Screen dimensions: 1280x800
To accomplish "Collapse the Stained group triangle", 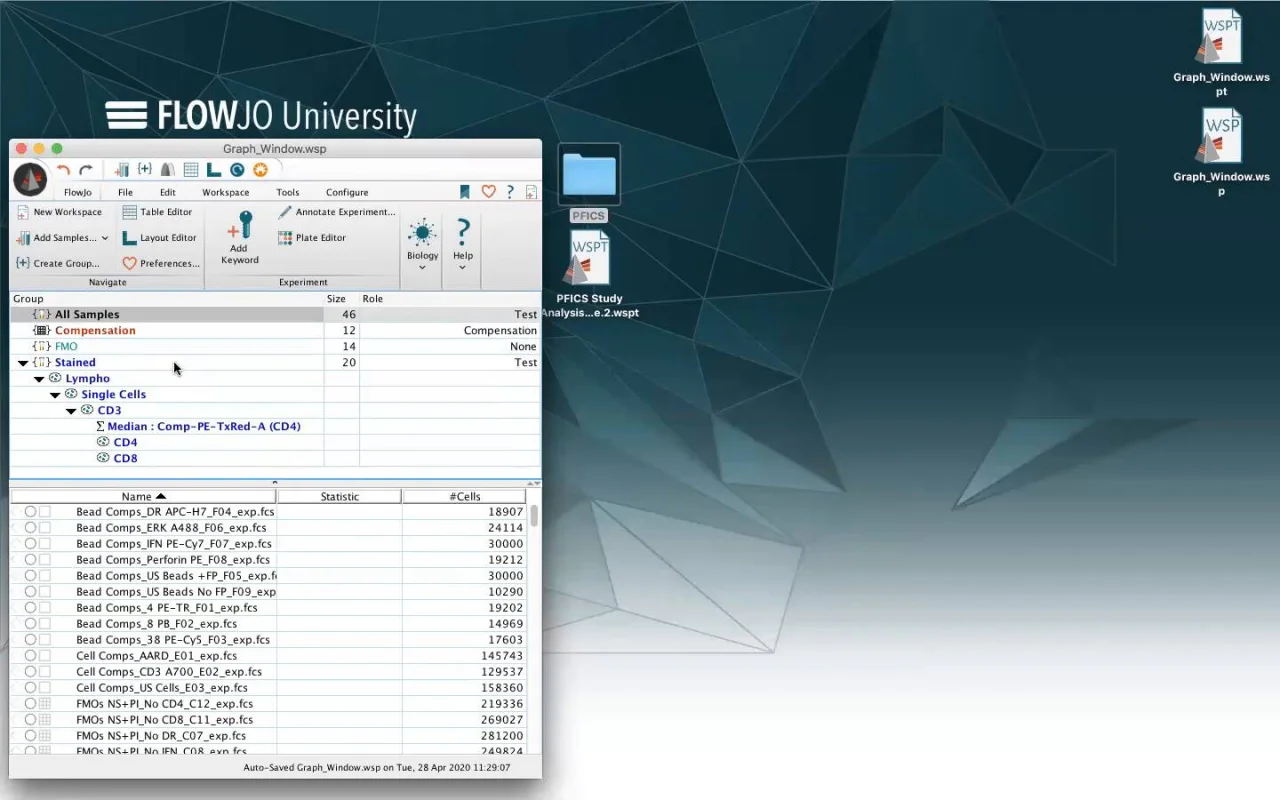I will (23, 363).
